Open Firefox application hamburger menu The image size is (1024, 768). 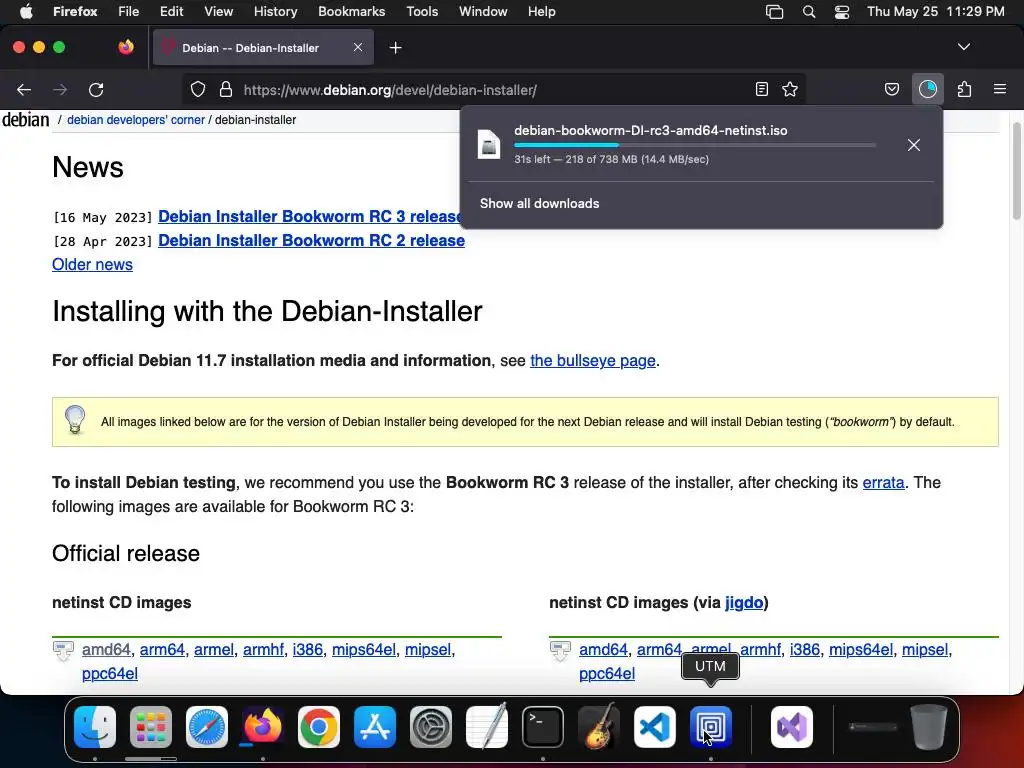click(x=1000, y=89)
